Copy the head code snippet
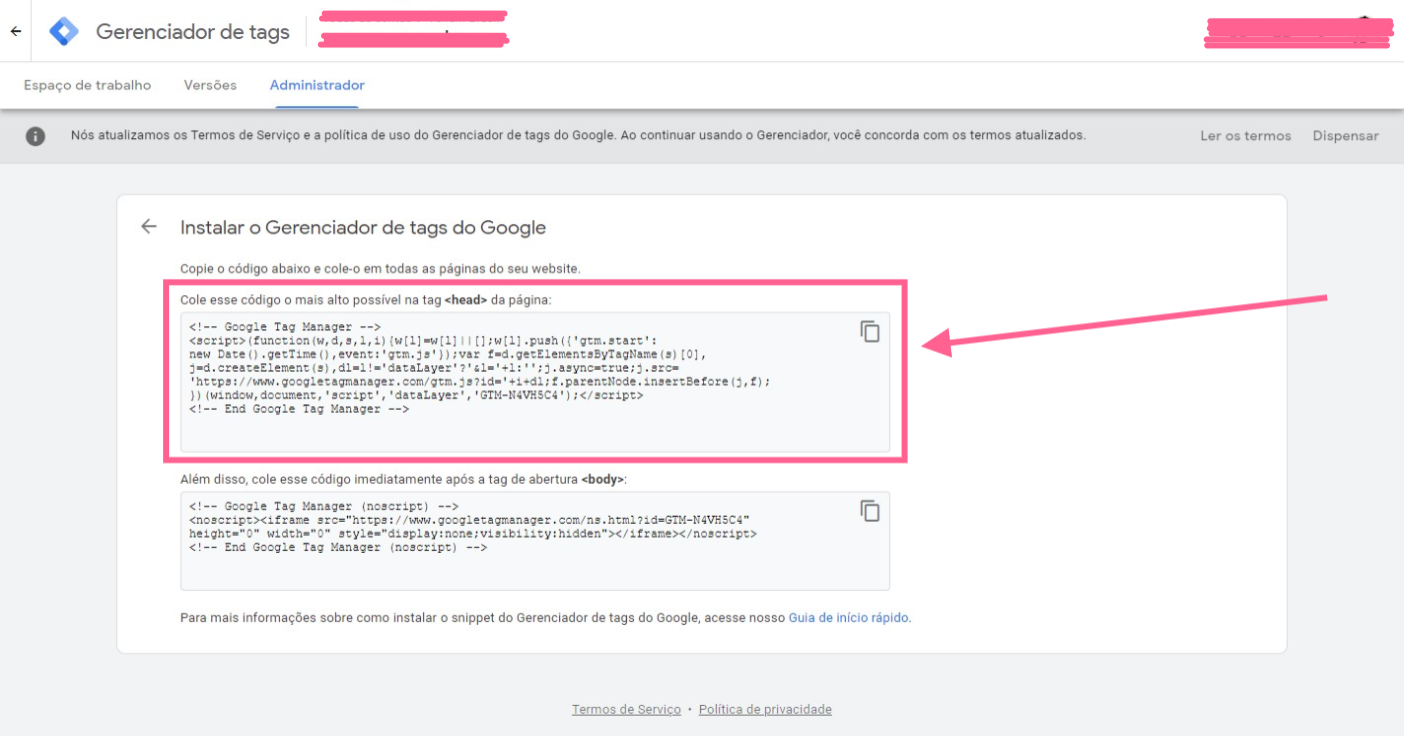This screenshot has height=736, width=1404. [870, 331]
